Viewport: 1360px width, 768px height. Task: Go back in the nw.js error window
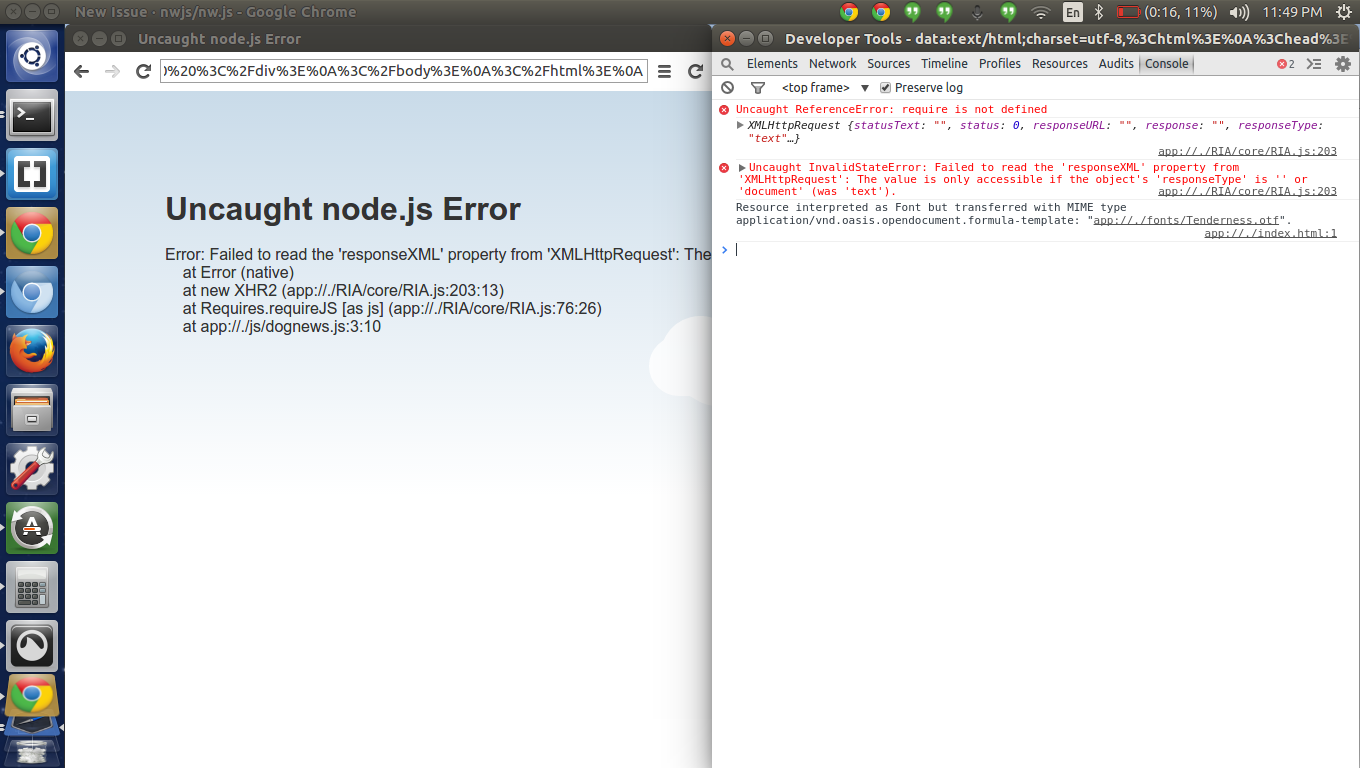coord(82,72)
